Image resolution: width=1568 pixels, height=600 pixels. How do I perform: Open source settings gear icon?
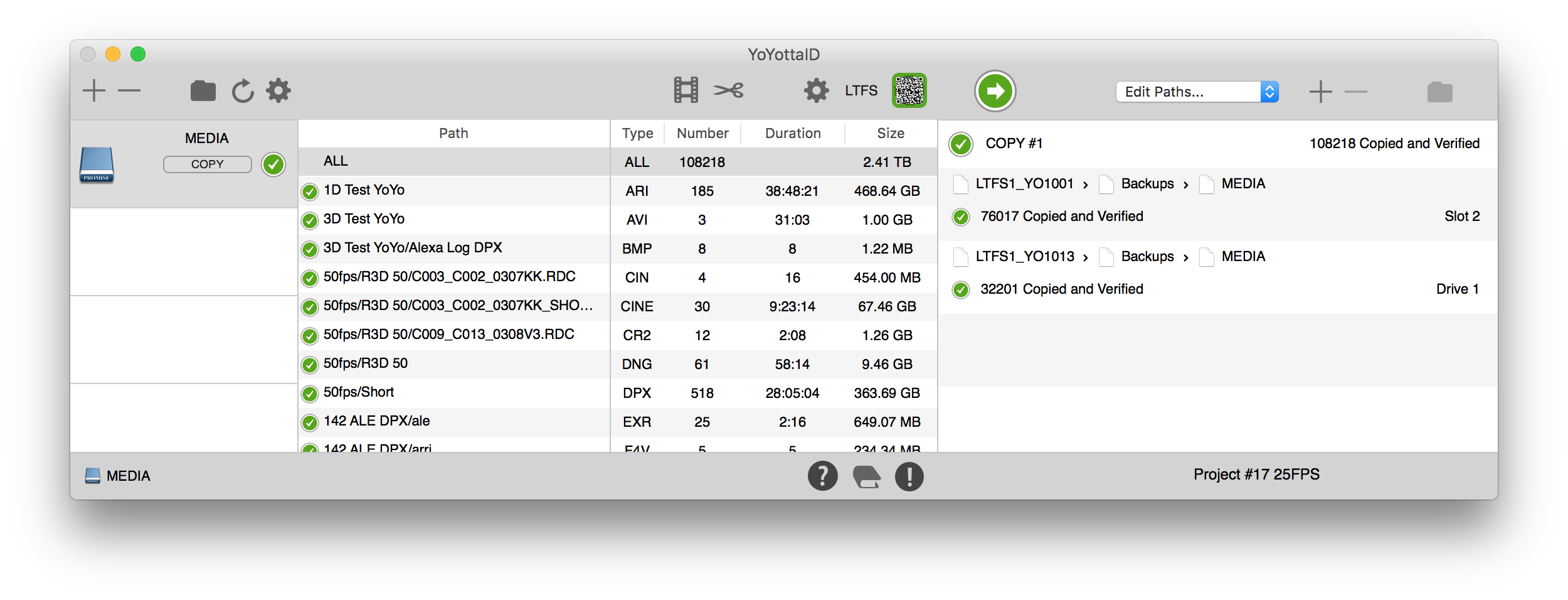tap(278, 91)
